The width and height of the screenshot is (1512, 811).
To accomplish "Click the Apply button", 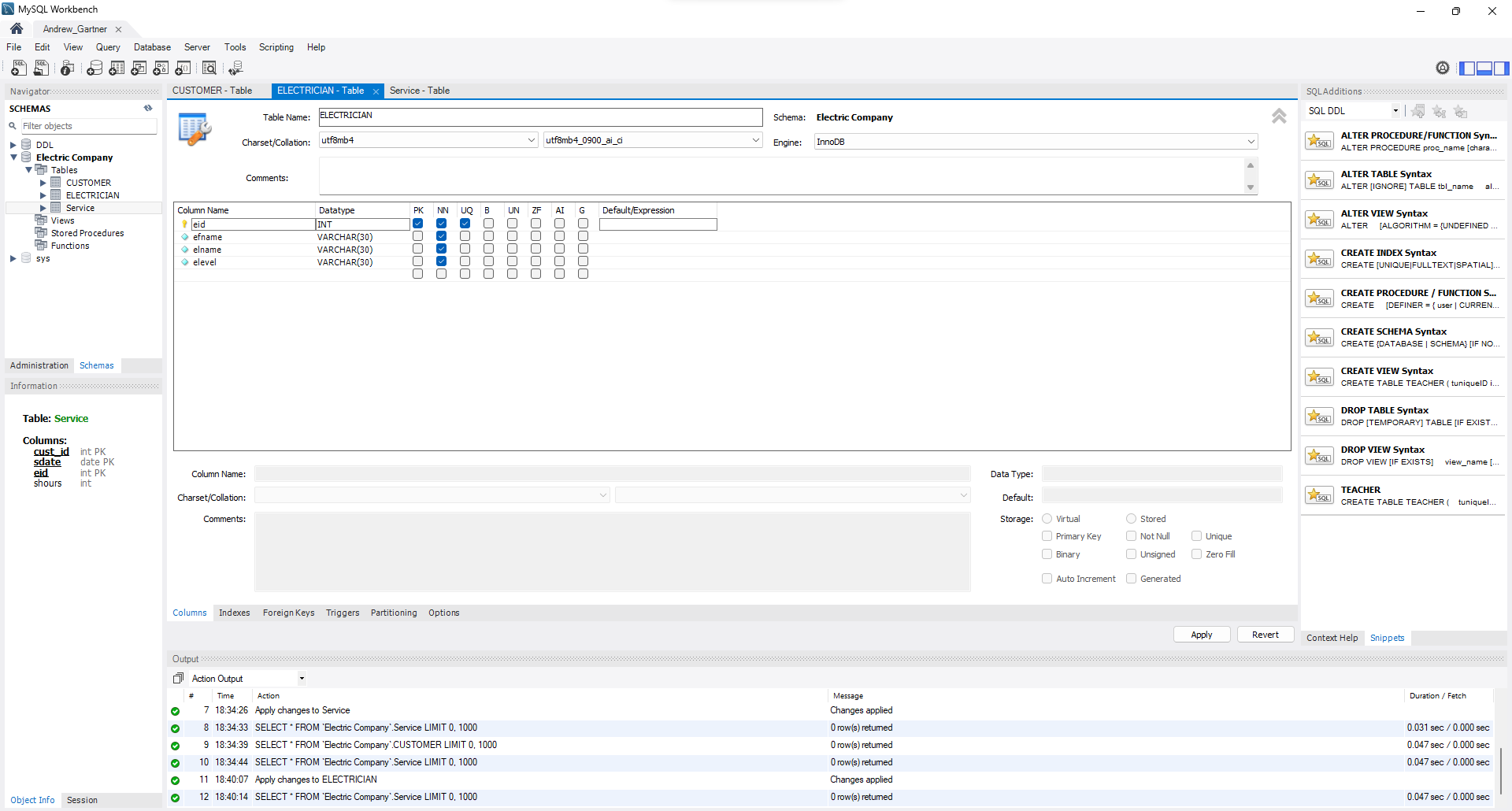I will point(1202,635).
